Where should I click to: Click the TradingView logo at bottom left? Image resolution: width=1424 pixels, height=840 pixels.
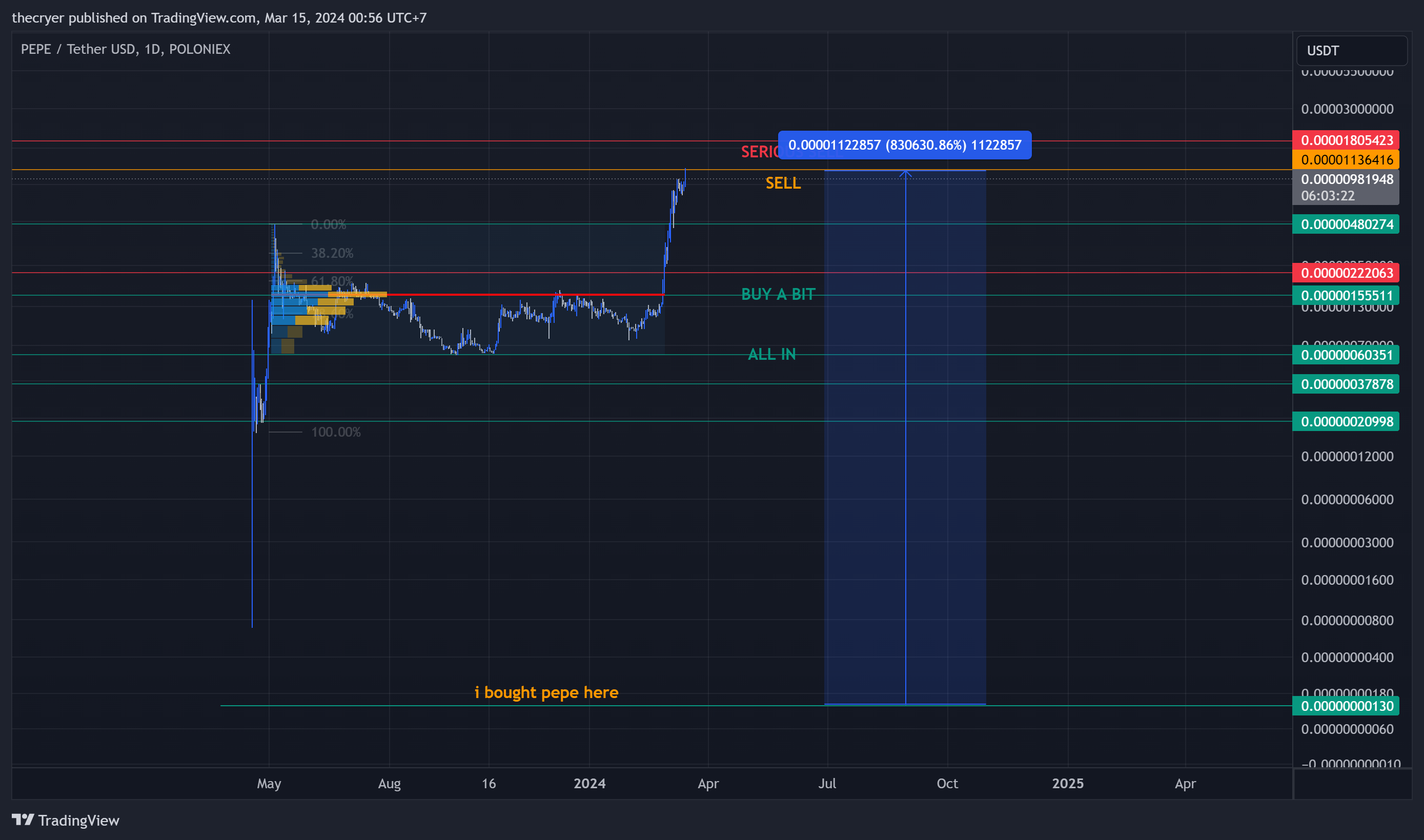point(66,820)
